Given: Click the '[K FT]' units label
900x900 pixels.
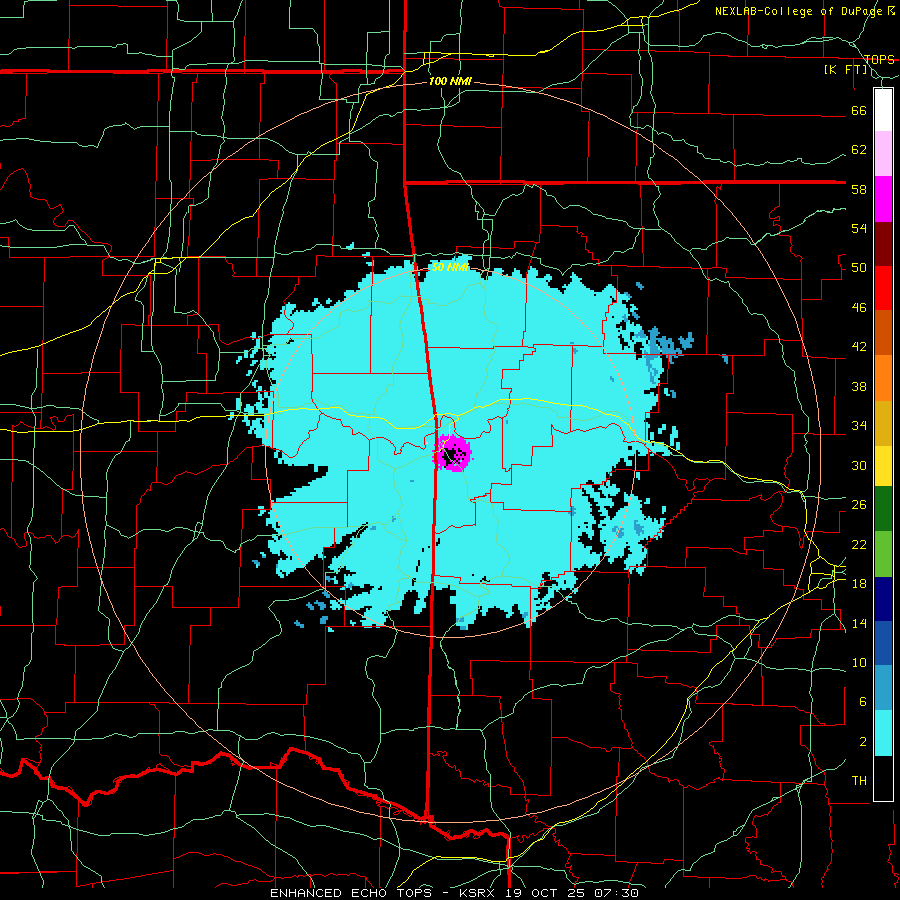Looking at the screenshot, I should [846, 70].
